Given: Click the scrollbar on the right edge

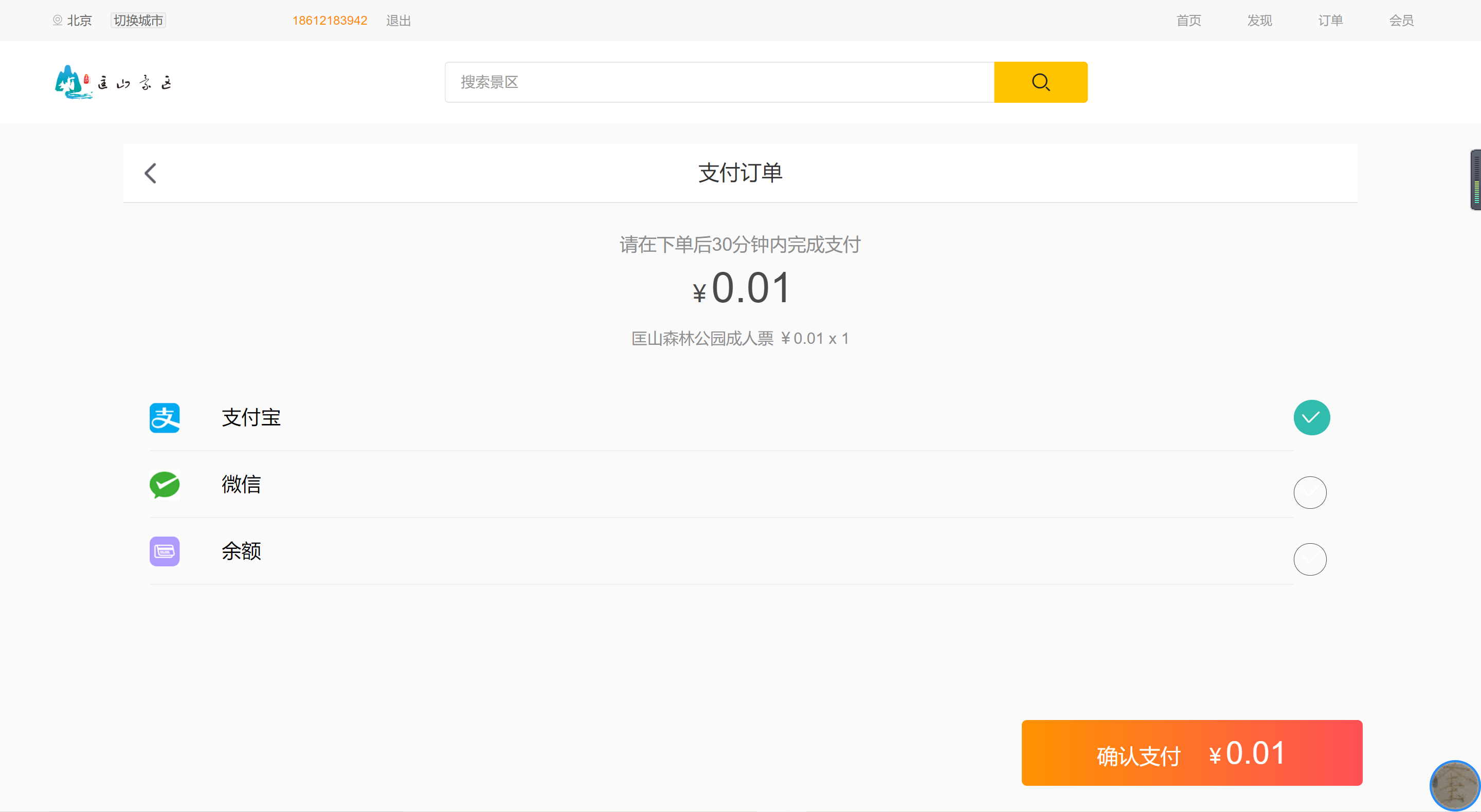Looking at the screenshot, I should [x=1475, y=179].
